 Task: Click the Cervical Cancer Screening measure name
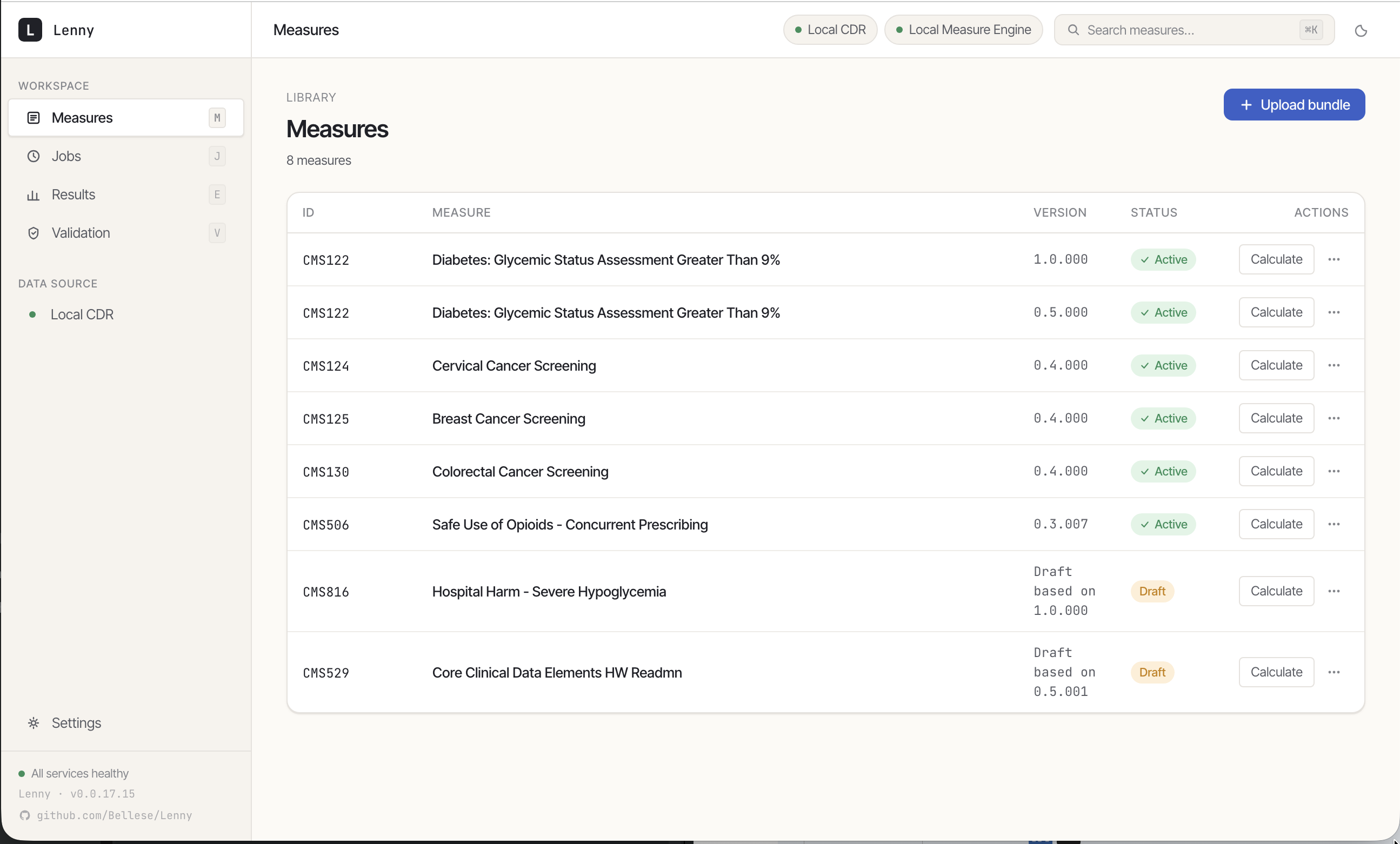514,366
